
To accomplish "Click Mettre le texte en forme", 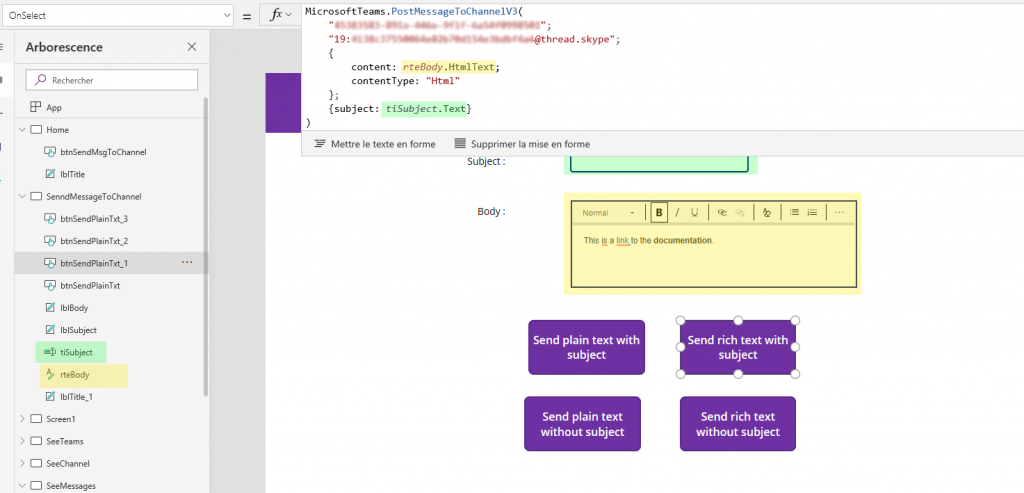I will coord(375,144).
